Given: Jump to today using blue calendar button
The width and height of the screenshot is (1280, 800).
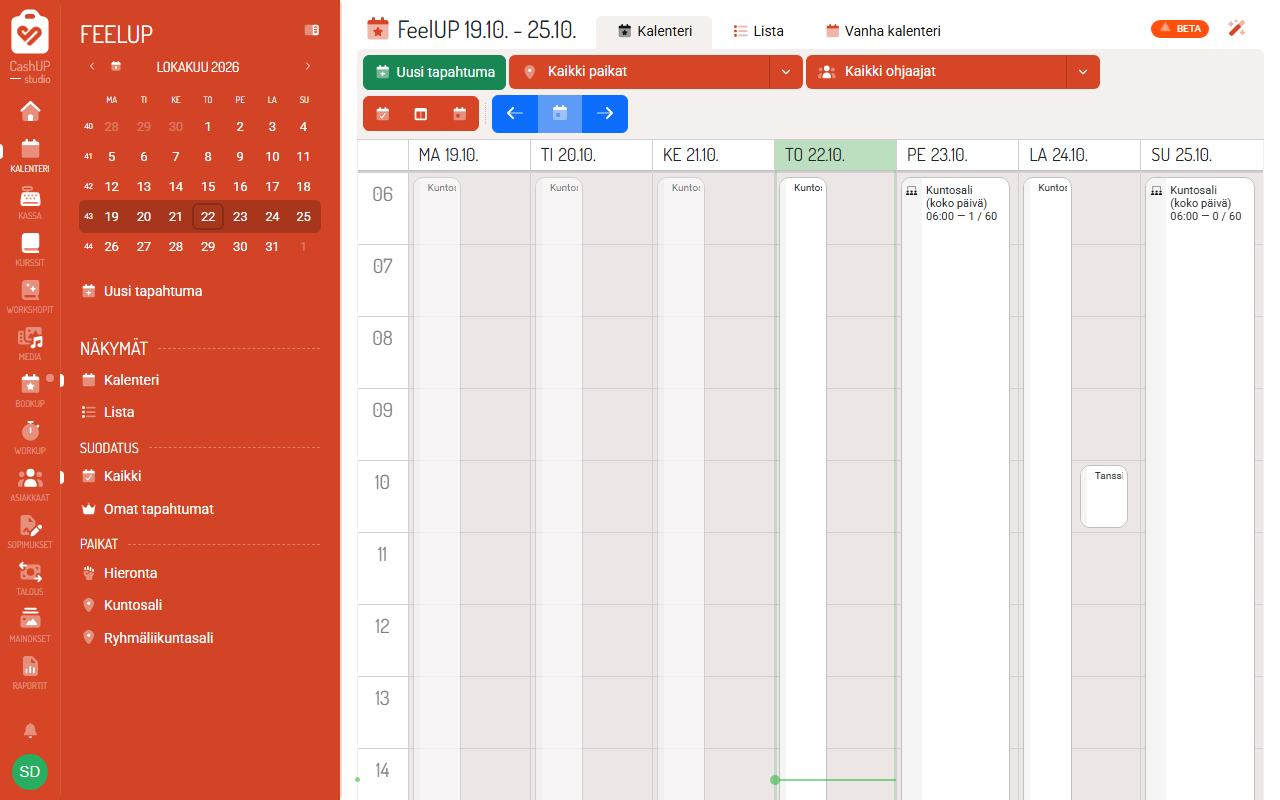Looking at the screenshot, I should pyautogui.click(x=560, y=114).
